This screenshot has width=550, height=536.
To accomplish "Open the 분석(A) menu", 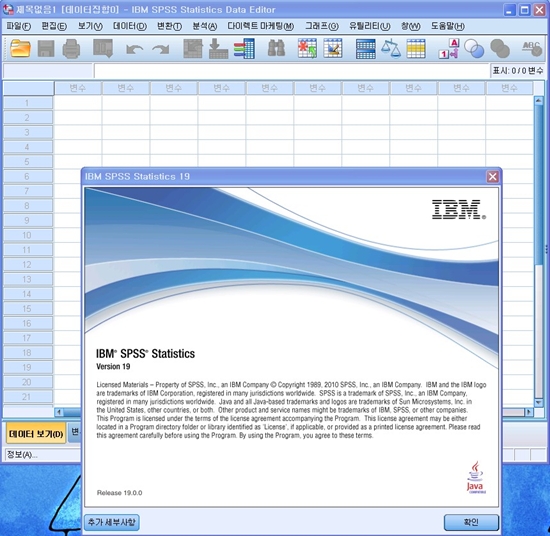I will (x=204, y=26).
